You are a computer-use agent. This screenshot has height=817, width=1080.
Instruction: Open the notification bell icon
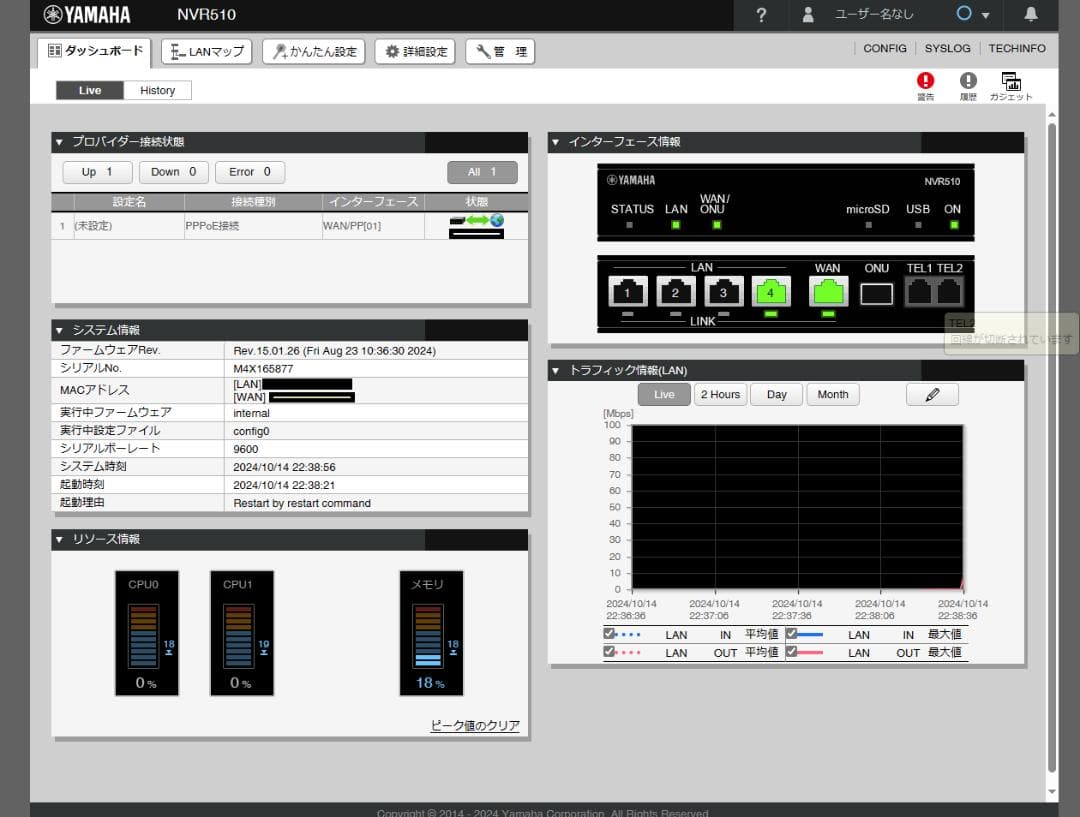1031,15
